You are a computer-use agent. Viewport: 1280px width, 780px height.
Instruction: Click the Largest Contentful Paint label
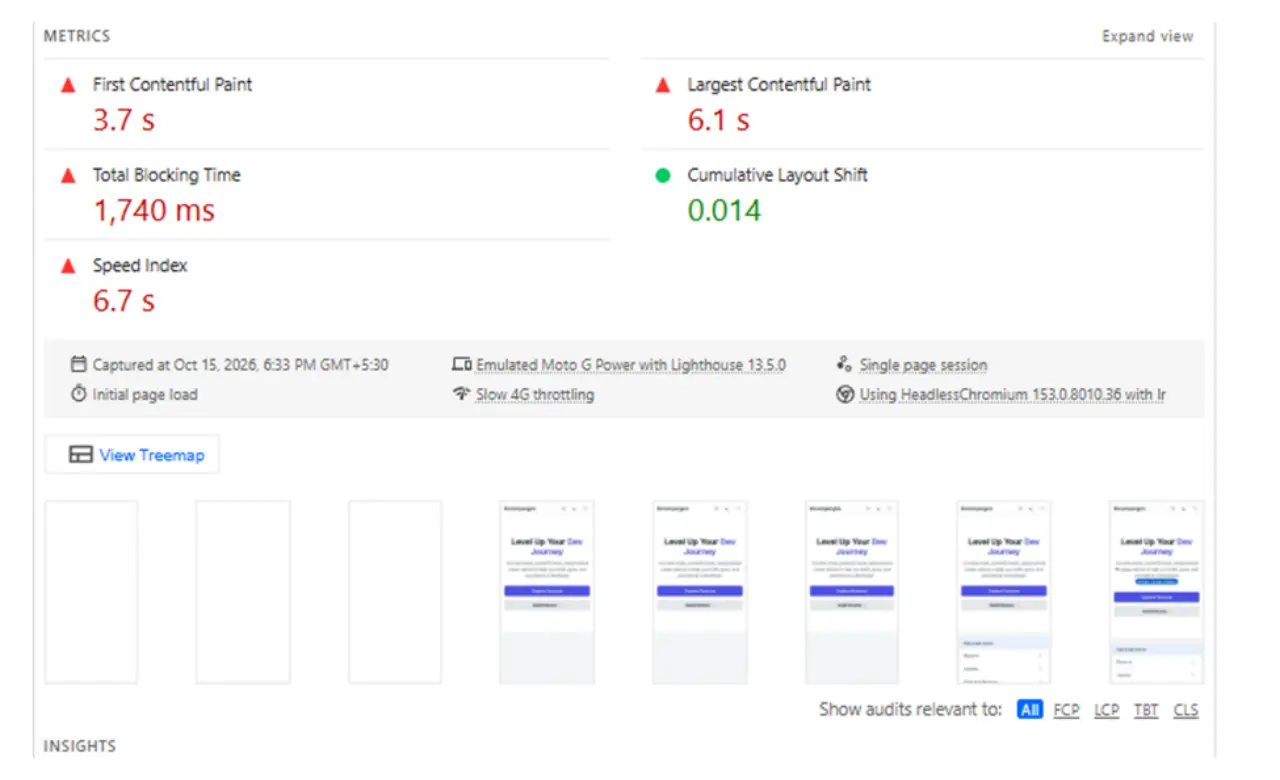[x=779, y=85]
